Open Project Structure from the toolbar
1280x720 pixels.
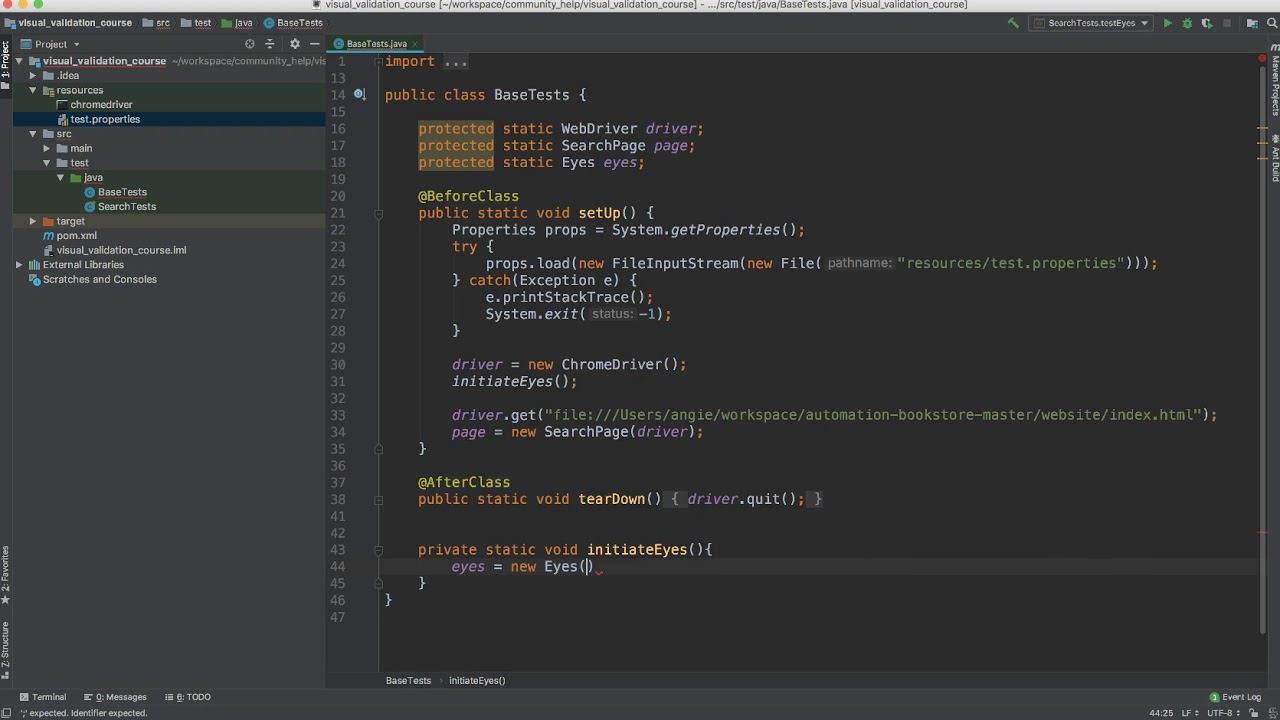[x=1252, y=23]
